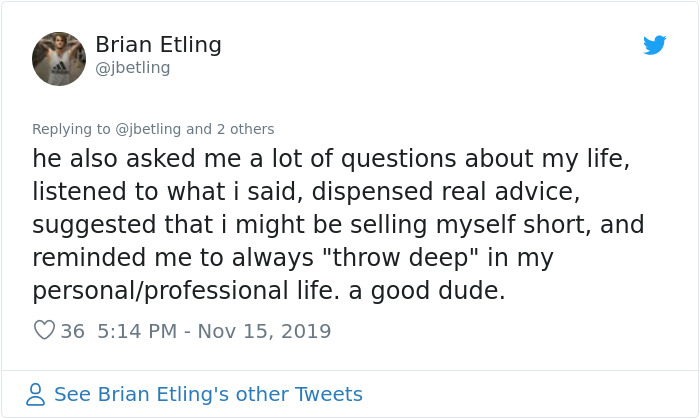
Task: Click the person silhouette icon in footer
Action: click(x=36, y=394)
